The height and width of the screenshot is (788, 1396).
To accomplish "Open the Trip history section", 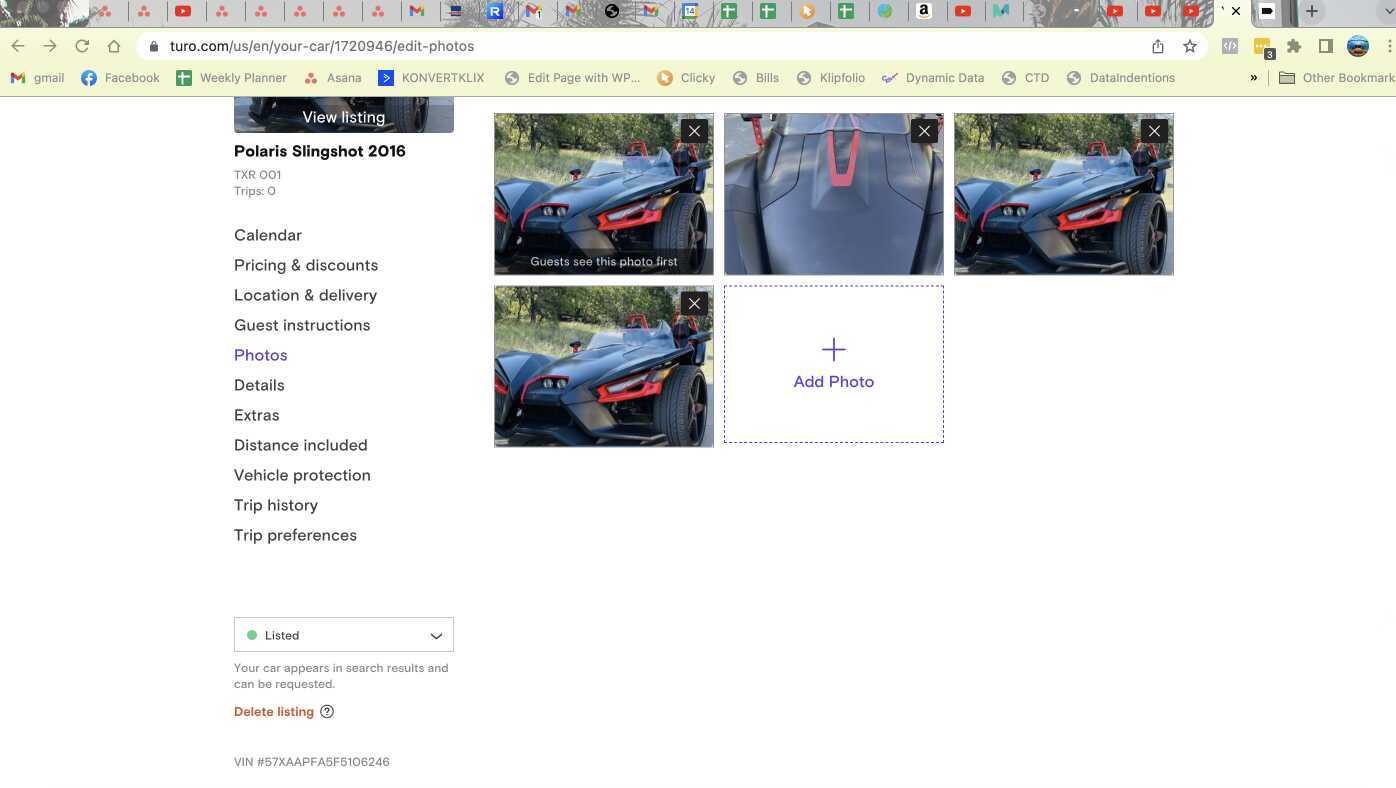I will click(x=276, y=505).
